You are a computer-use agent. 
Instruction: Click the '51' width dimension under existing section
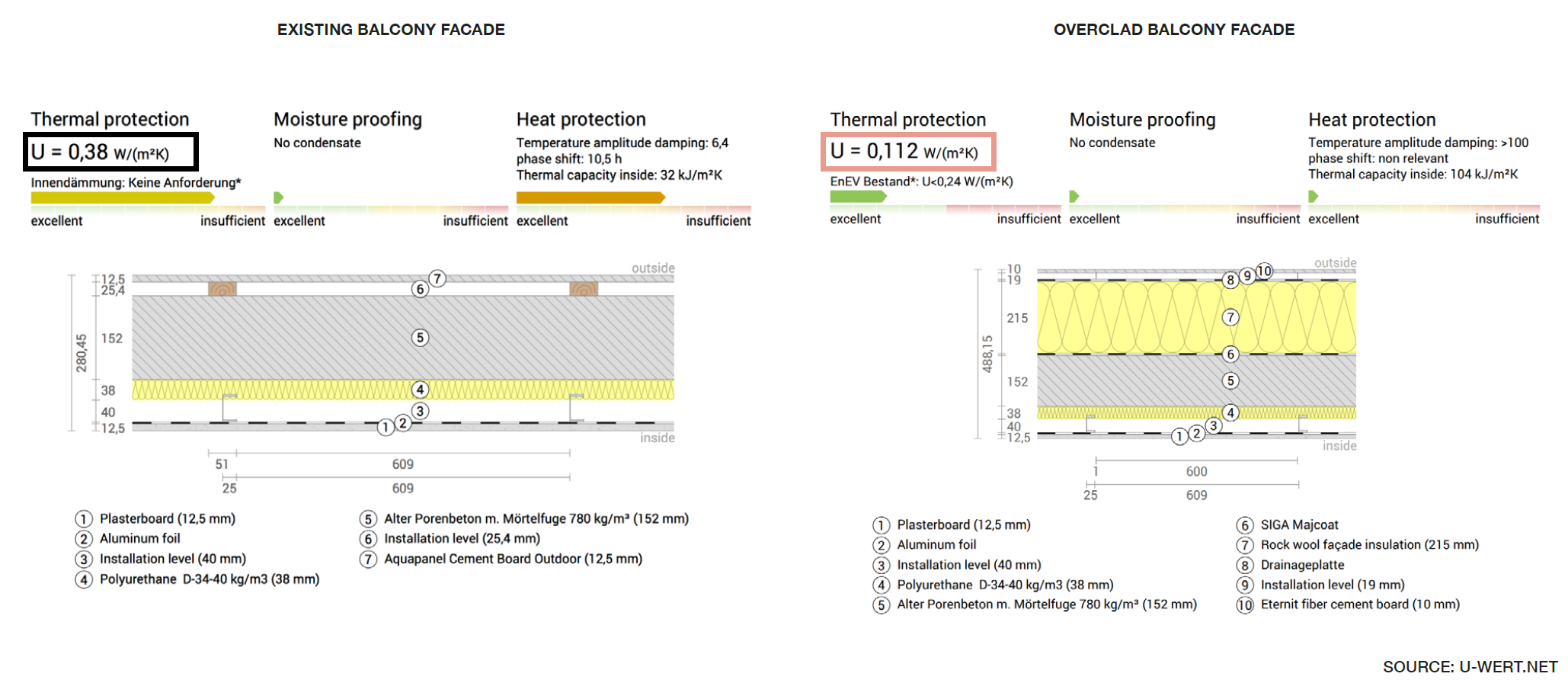[x=221, y=464]
